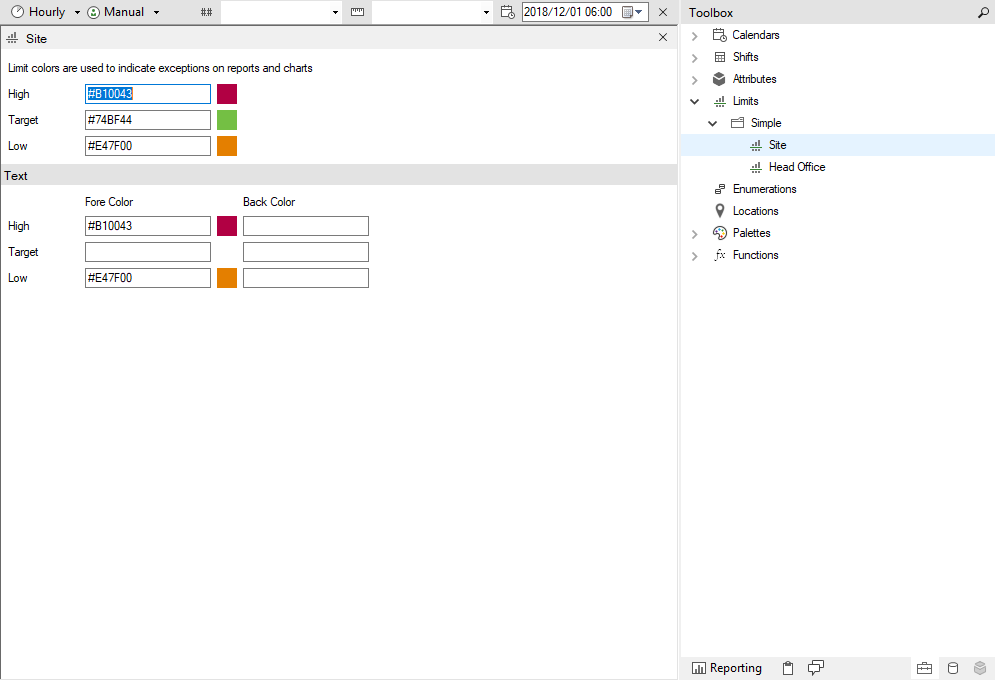The height and width of the screenshot is (680, 995).
Task: Click the number format hash icon
Action: (206, 12)
